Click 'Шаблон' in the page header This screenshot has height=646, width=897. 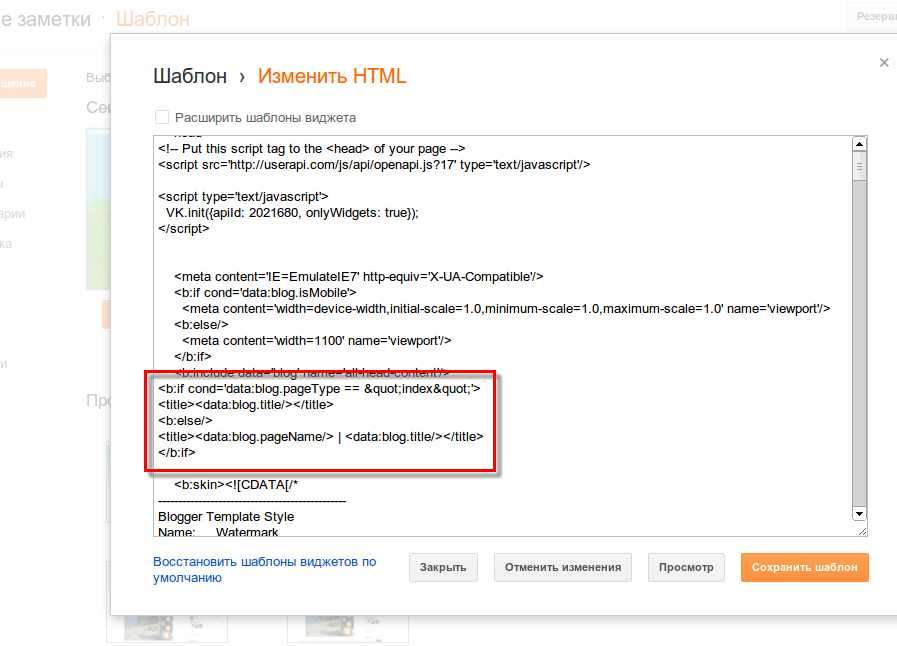click(153, 19)
